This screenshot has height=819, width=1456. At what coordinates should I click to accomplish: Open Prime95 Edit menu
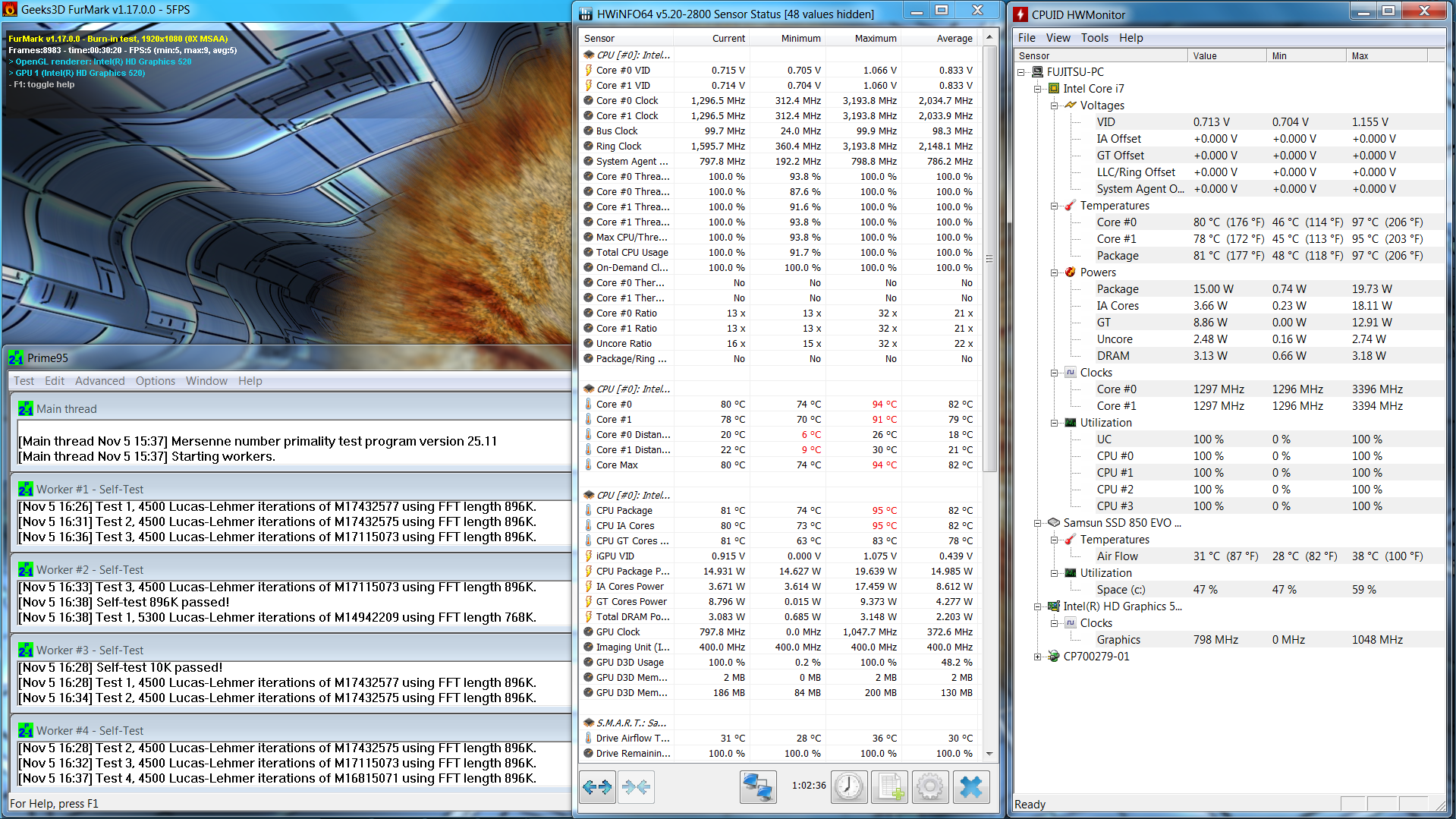54,380
